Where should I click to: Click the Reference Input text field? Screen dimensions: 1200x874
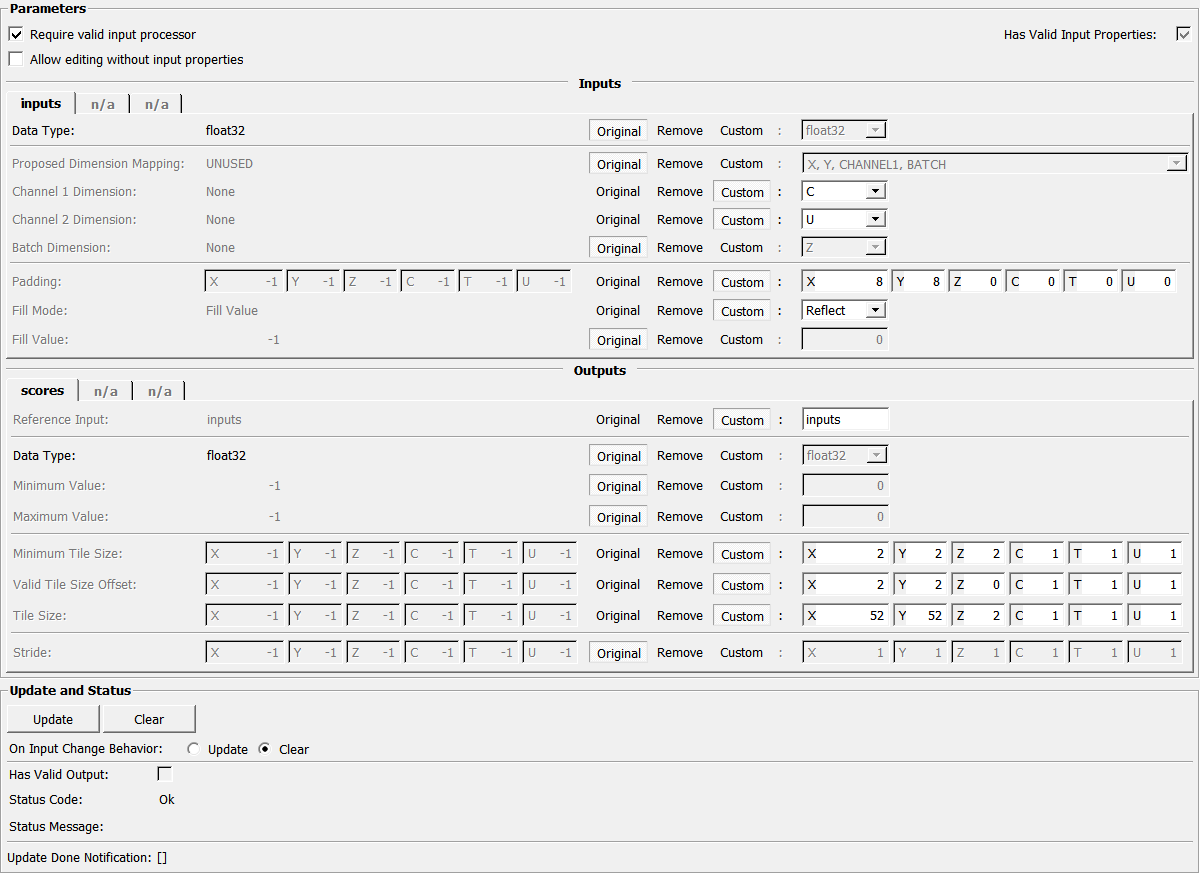[845, 420]
